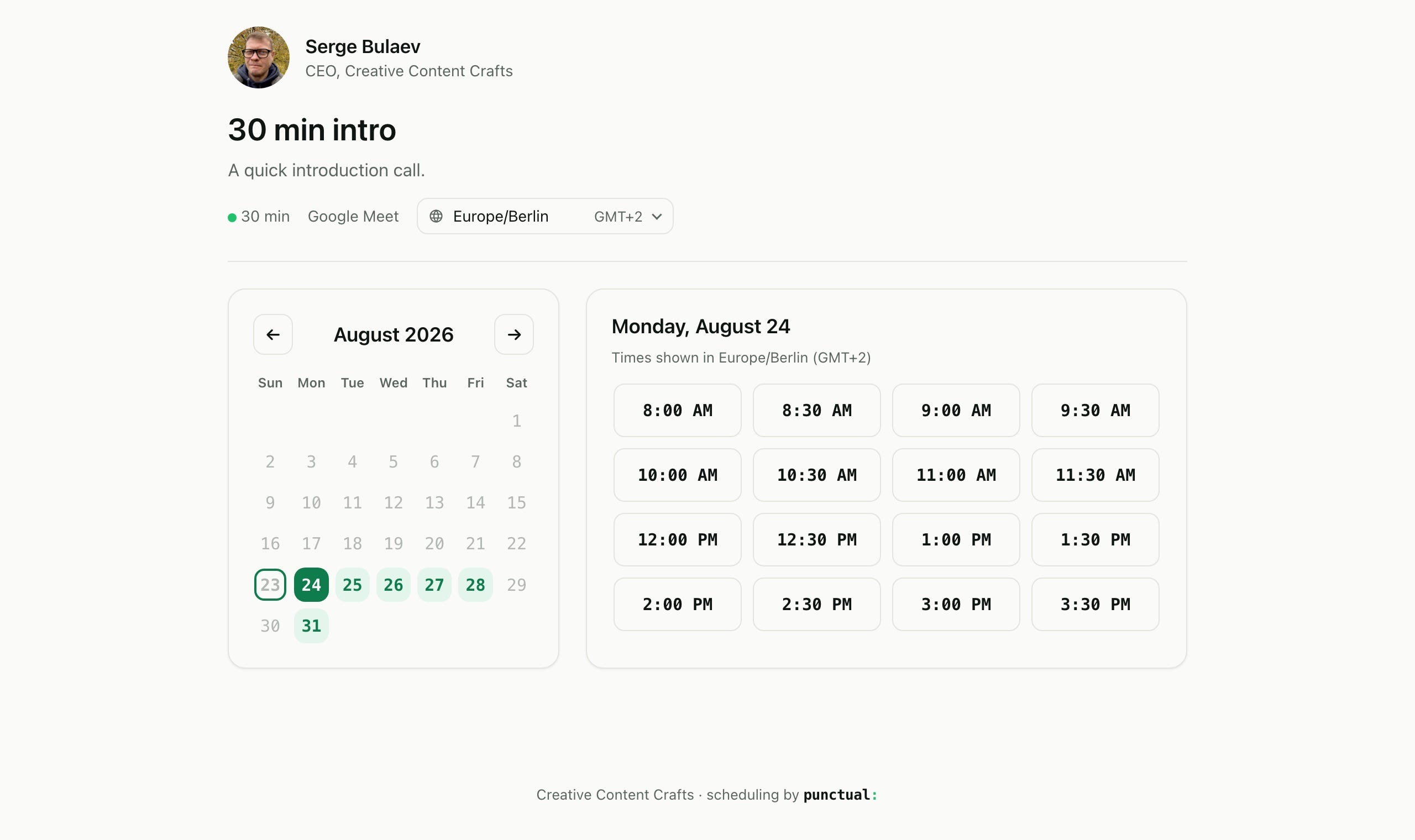Click disabled date 17 on calendar
Viewport: 1415px width, 840px height.
pyautogui.click(x=311, y=543)
